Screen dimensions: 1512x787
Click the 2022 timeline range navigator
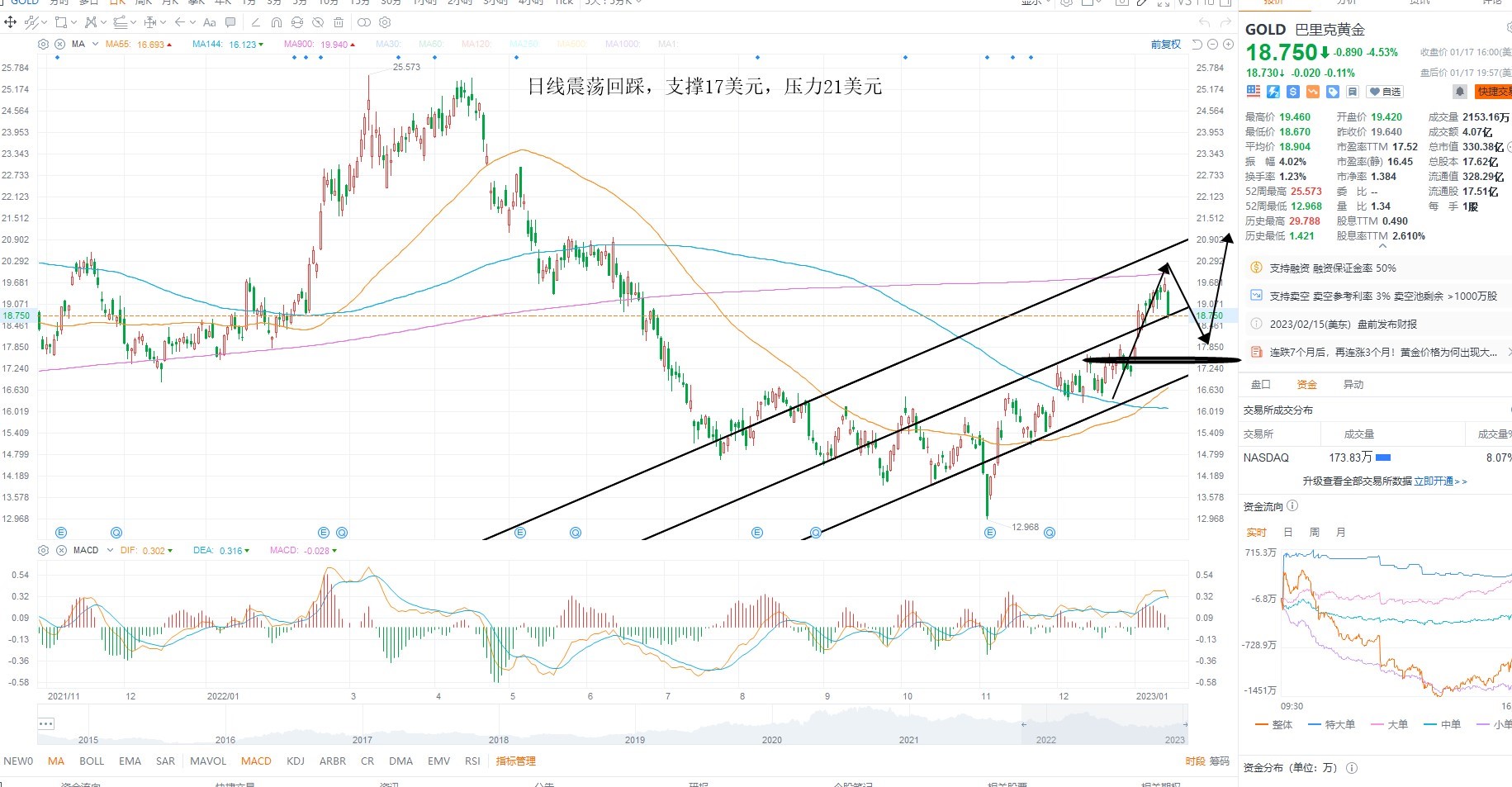pos(1105,725)
